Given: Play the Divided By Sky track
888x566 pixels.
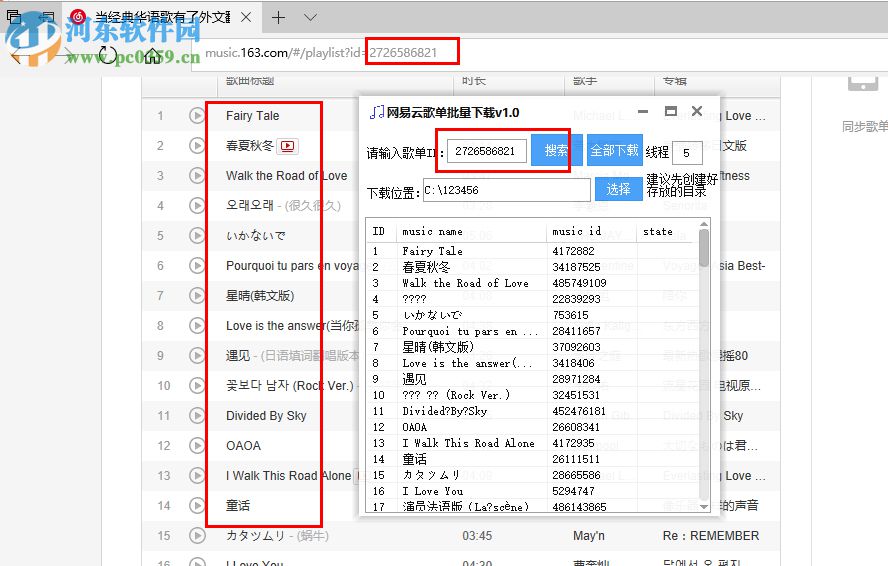Looking at the screenshot, I should coord(197,415).
